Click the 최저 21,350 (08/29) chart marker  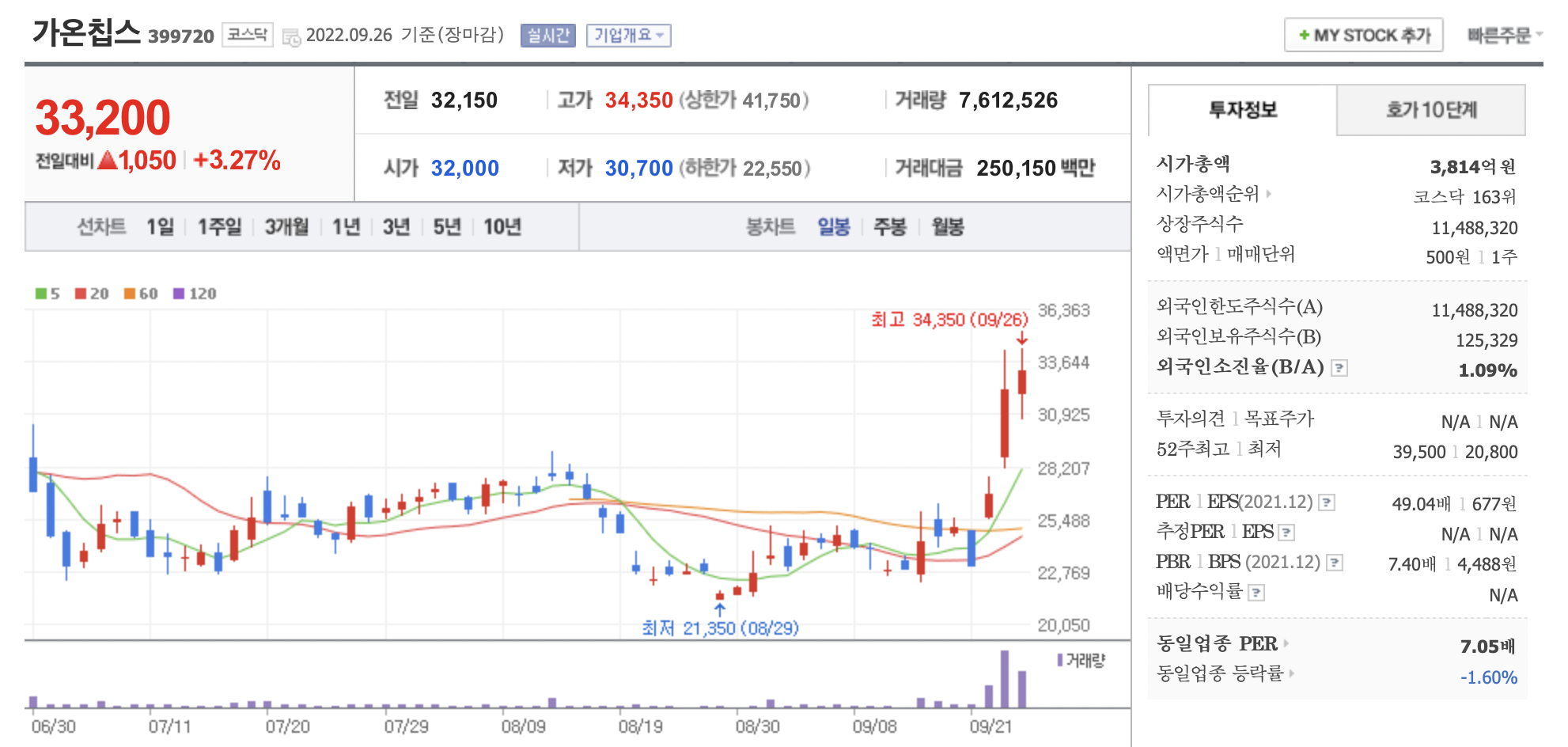pos(720,628)
